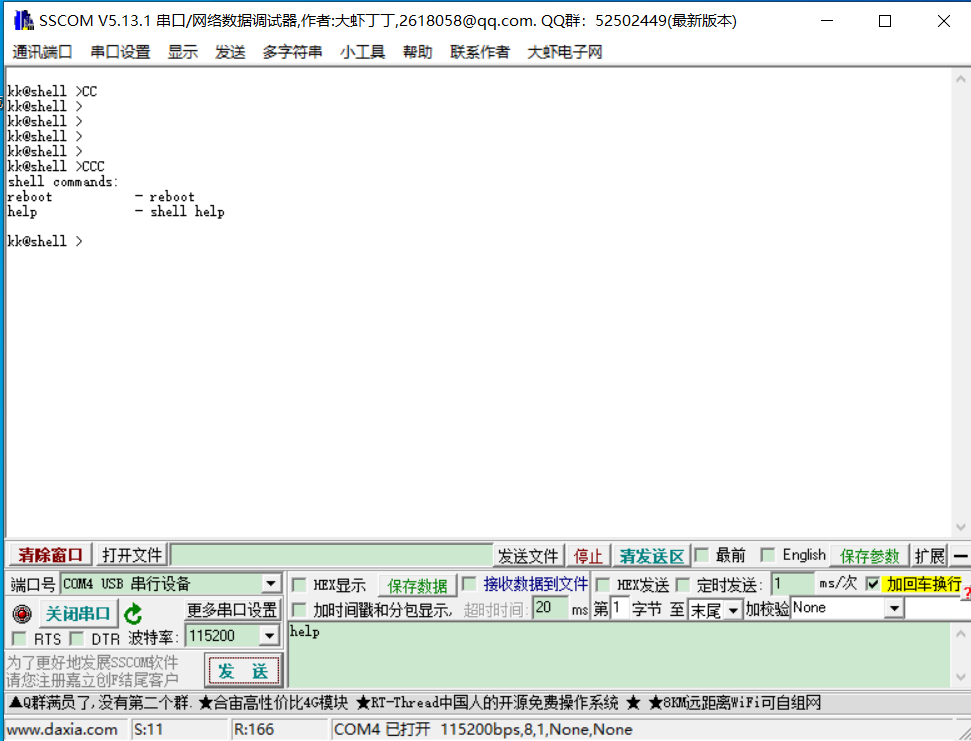The width and height of the screenshot is (971, 741).
Task: Click the red question mark icon
Action: [x=967, y=594]
